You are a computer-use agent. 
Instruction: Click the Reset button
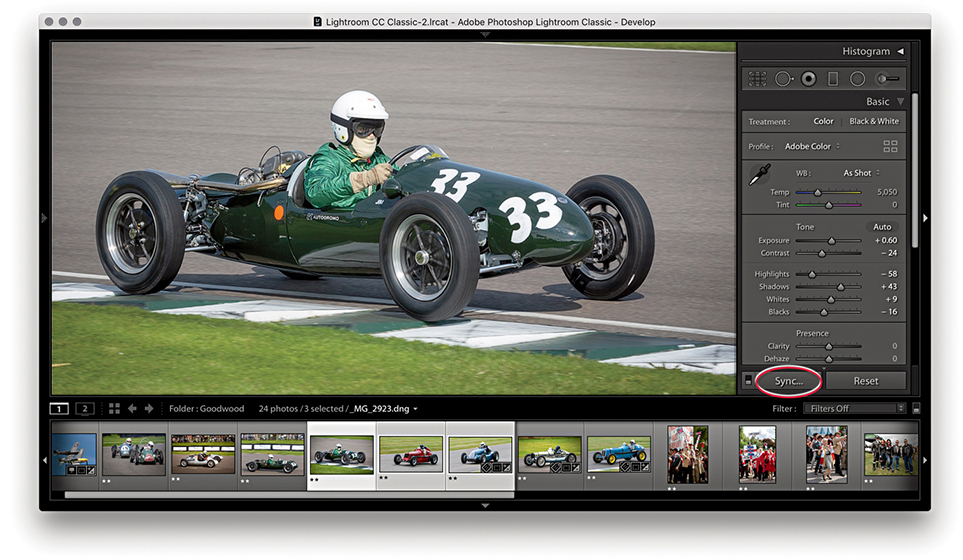865,381
